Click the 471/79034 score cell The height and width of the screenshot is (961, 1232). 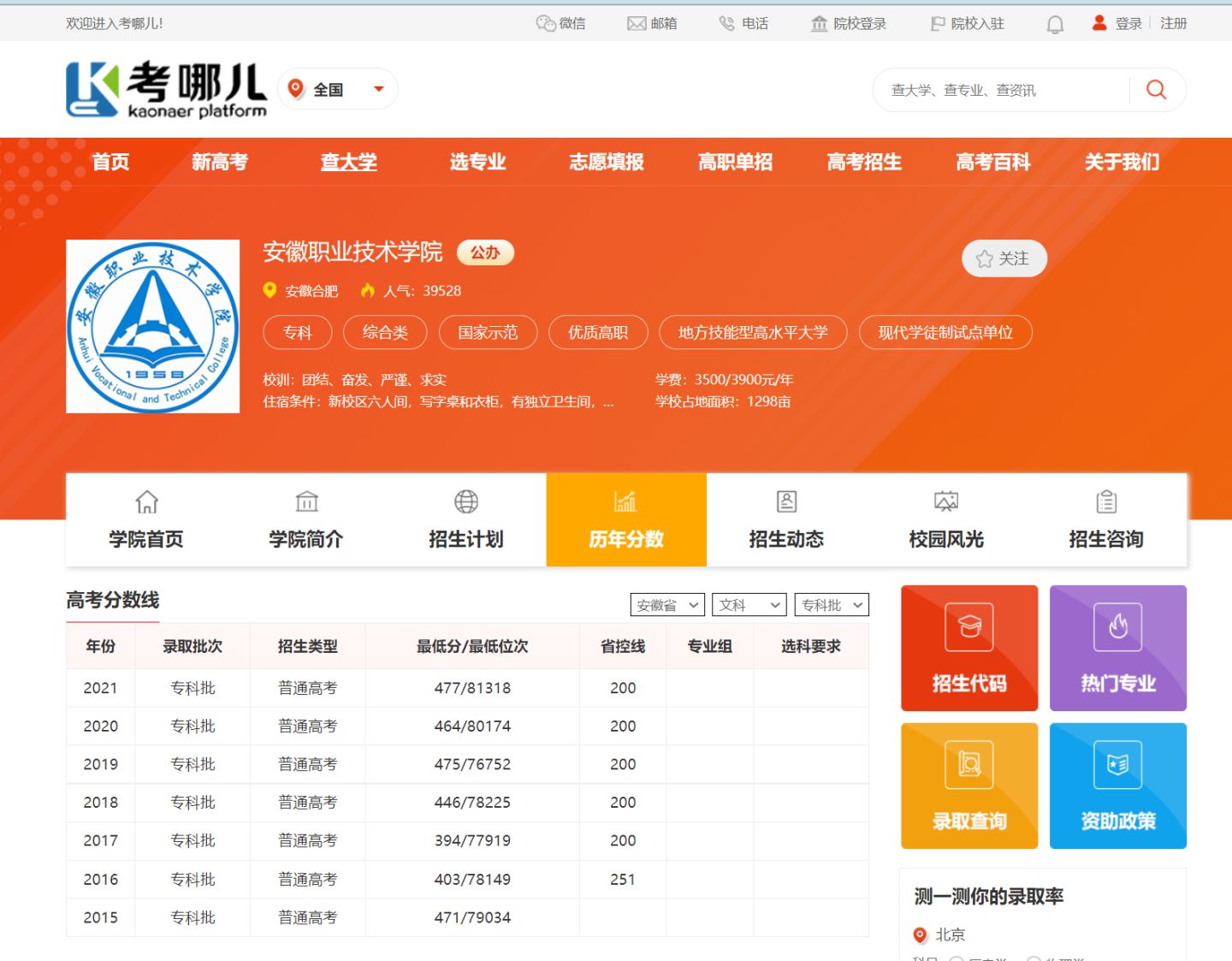[472, 917]
